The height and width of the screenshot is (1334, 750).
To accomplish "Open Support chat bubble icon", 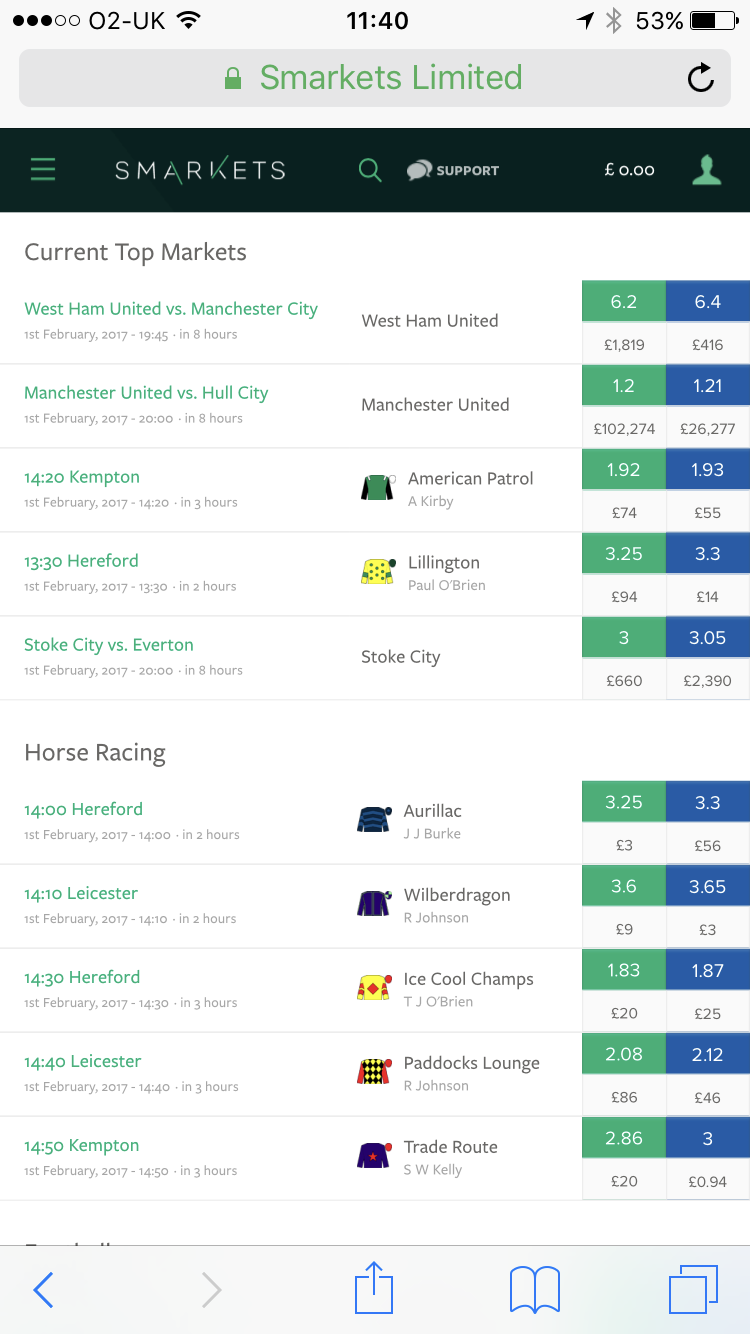I will 419,171.
